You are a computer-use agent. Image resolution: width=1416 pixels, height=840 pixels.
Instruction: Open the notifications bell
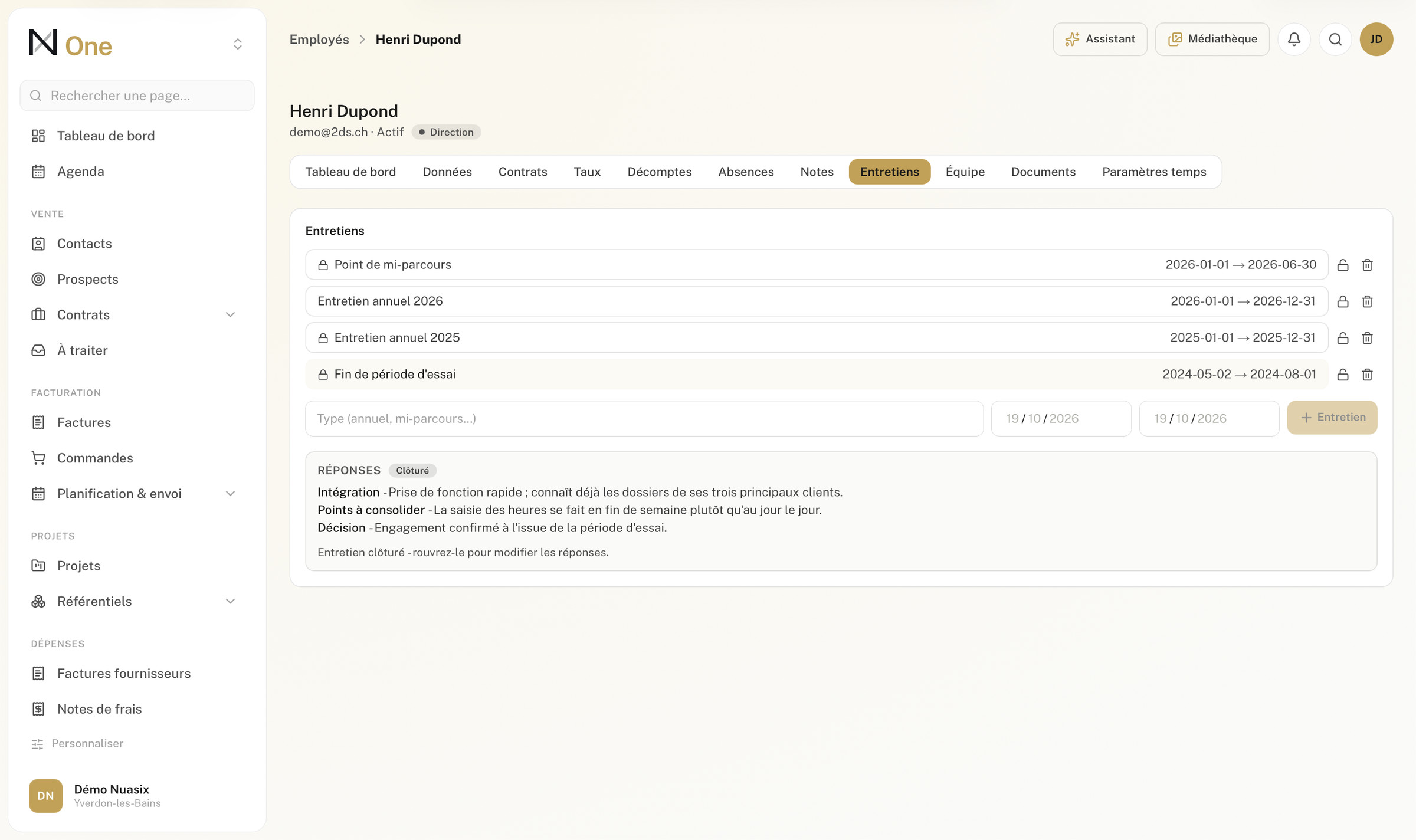pos(1294,40)
